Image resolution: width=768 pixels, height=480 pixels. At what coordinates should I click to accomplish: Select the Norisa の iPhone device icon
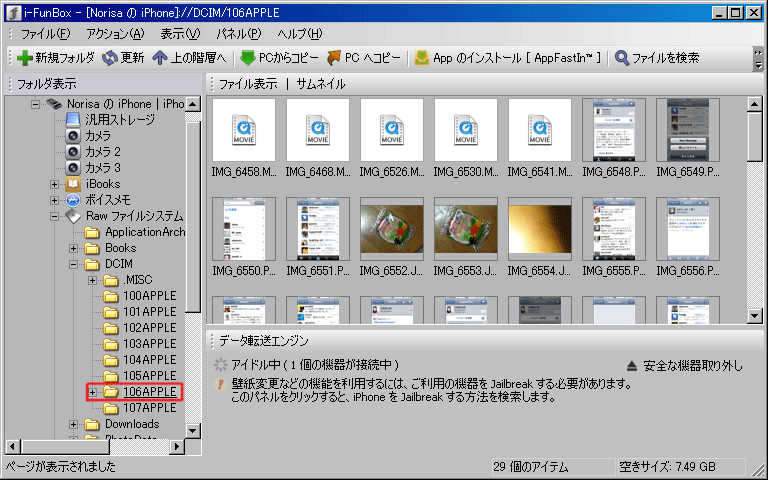coord(54,104)
